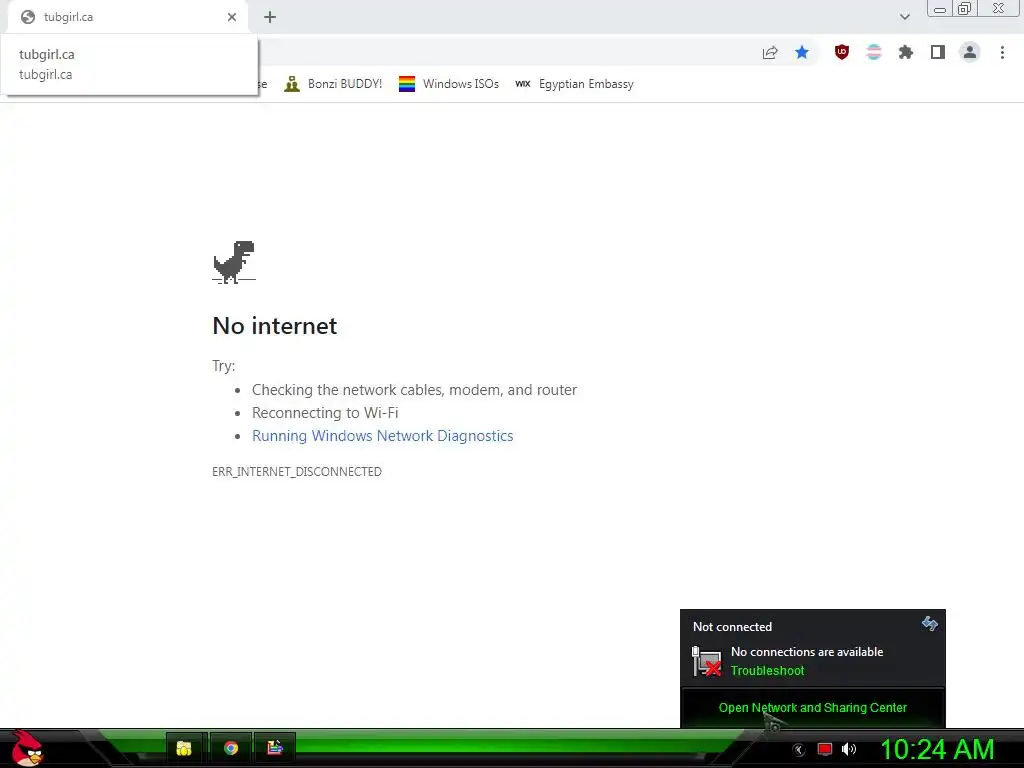
Task: Open a new tab with plus
Action: tap(270, 17)
